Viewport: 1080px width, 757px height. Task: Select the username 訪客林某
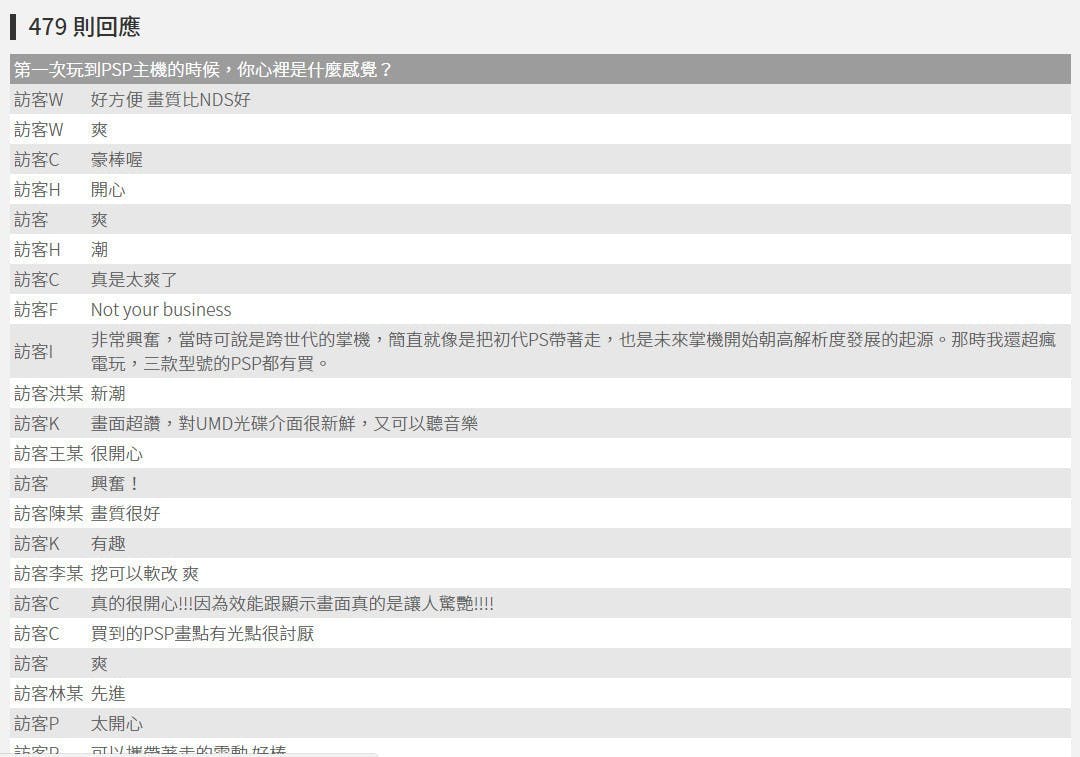coord(48,694)
